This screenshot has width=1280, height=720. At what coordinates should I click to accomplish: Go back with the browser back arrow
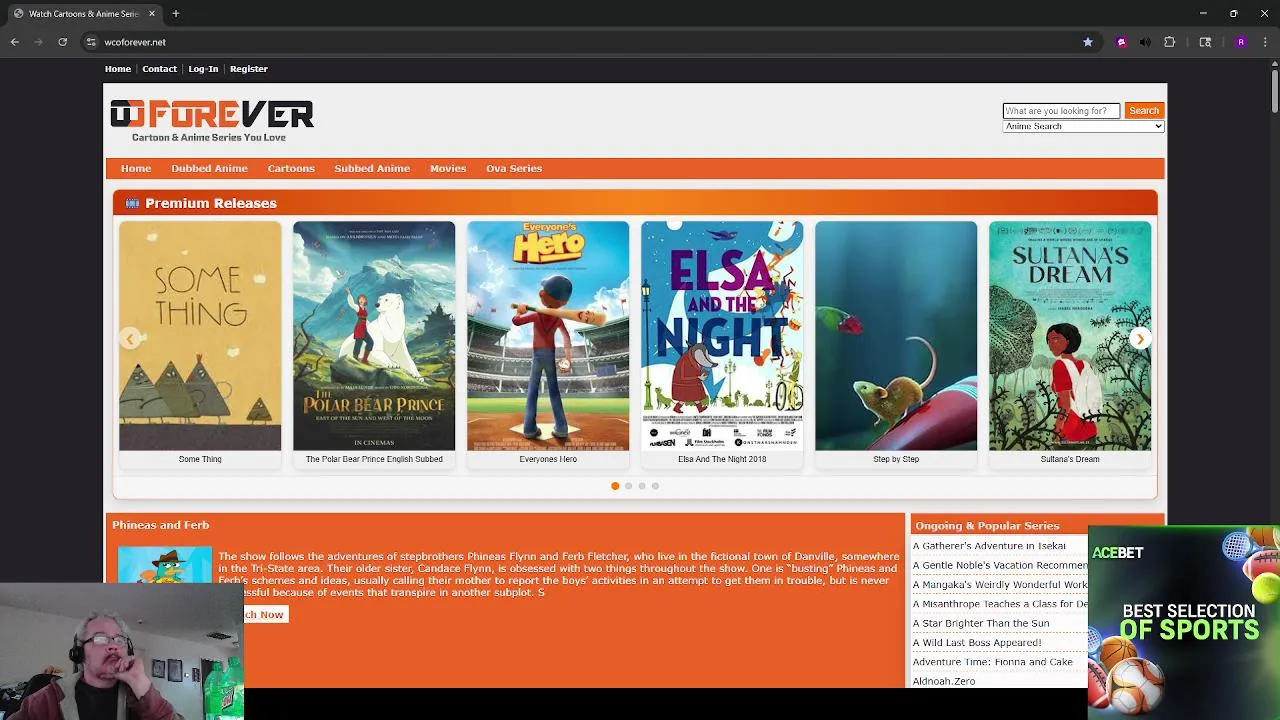(15, 42)
